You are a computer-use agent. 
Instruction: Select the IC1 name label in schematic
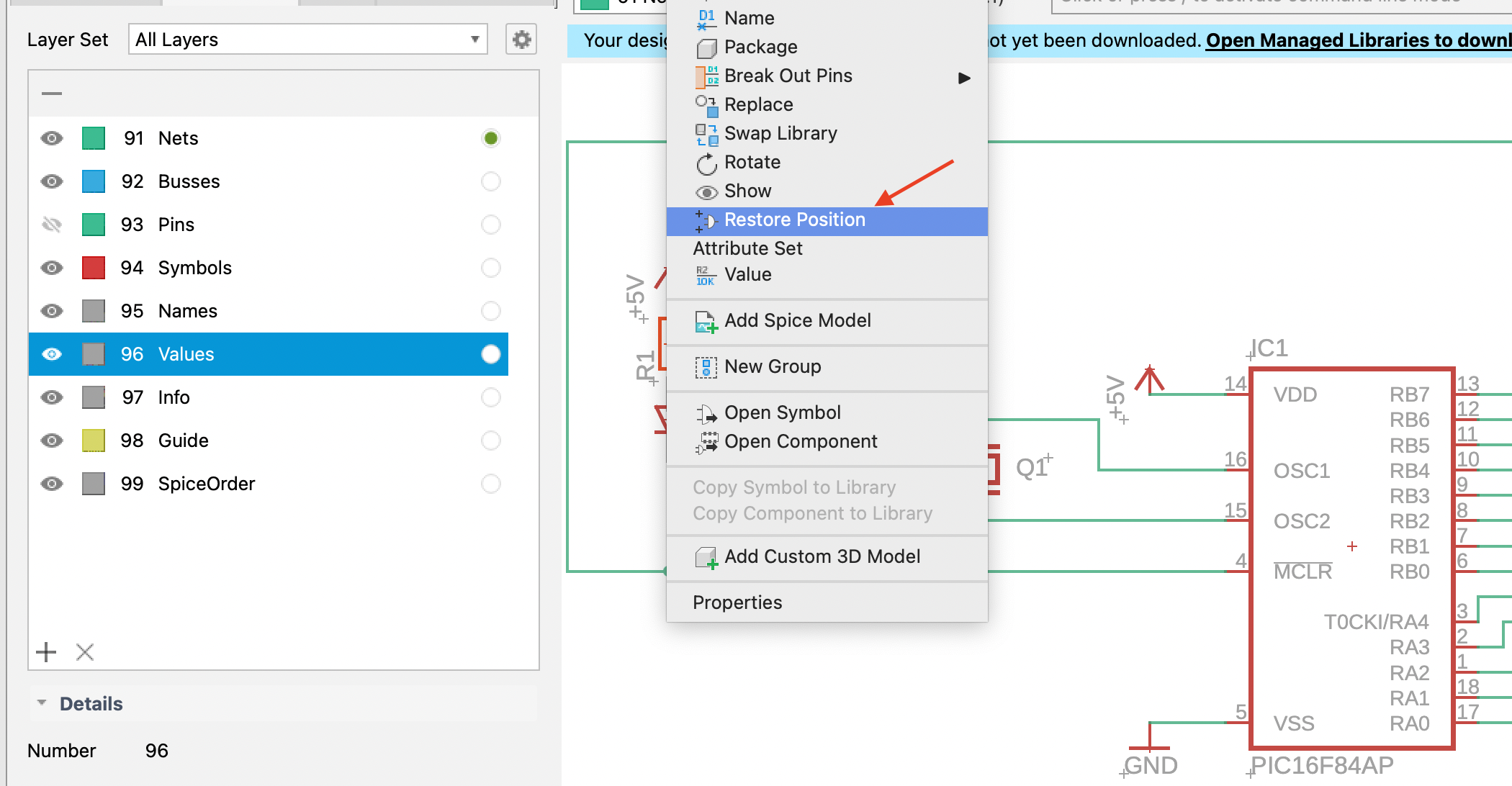(1270, 348)
